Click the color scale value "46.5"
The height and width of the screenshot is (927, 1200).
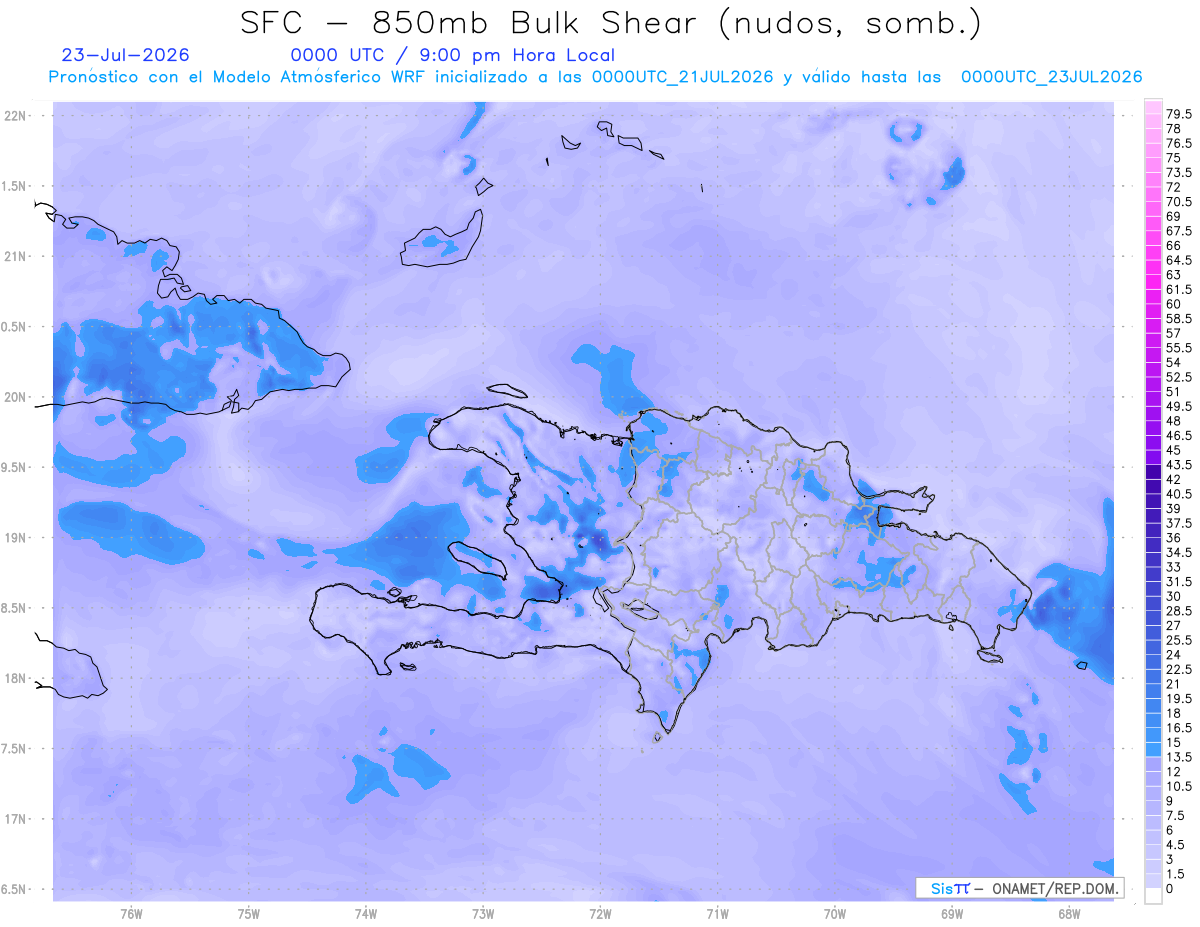(1179, 436)
